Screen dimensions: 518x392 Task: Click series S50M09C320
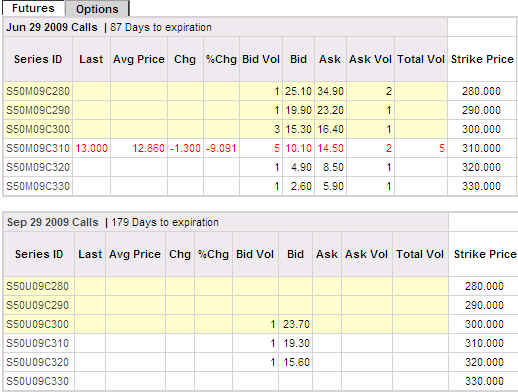(38, 167)
